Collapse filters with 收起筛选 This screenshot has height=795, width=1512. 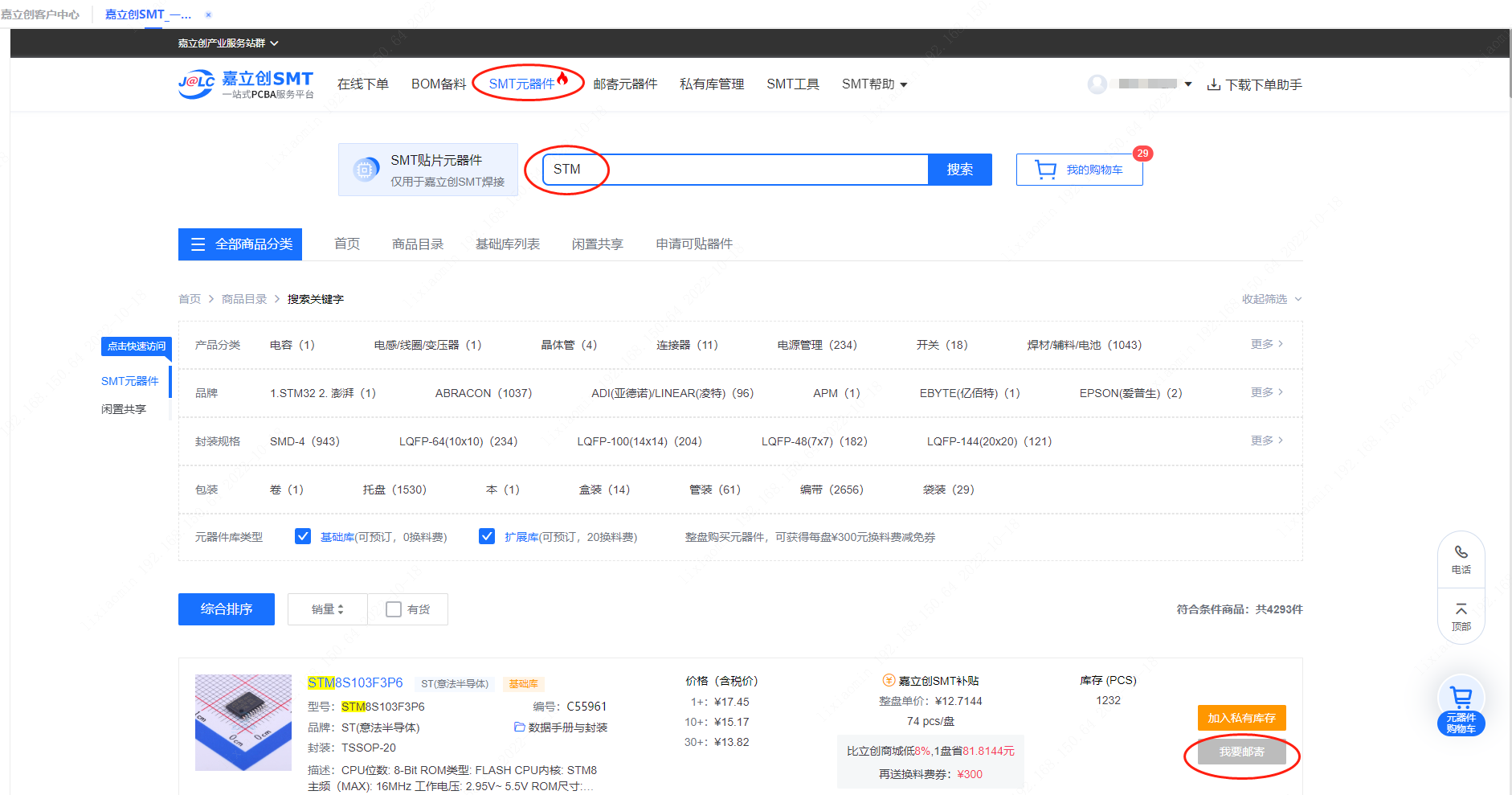[1271, 299]
